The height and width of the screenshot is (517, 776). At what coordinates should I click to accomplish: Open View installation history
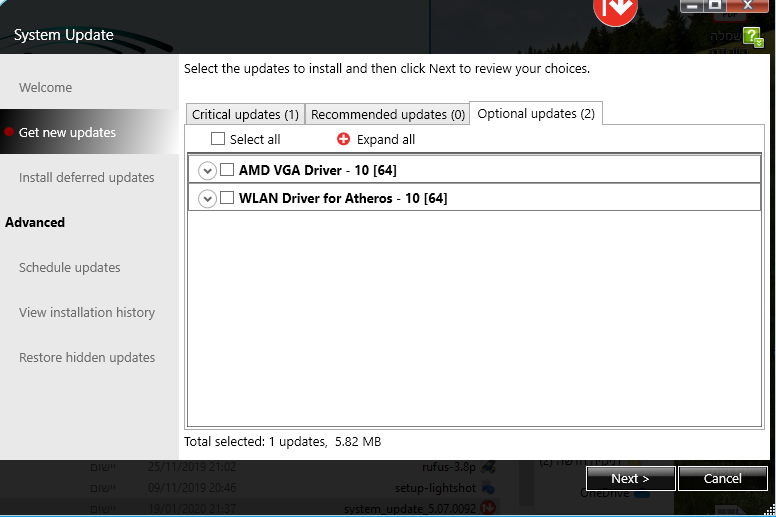pos(87,313)
